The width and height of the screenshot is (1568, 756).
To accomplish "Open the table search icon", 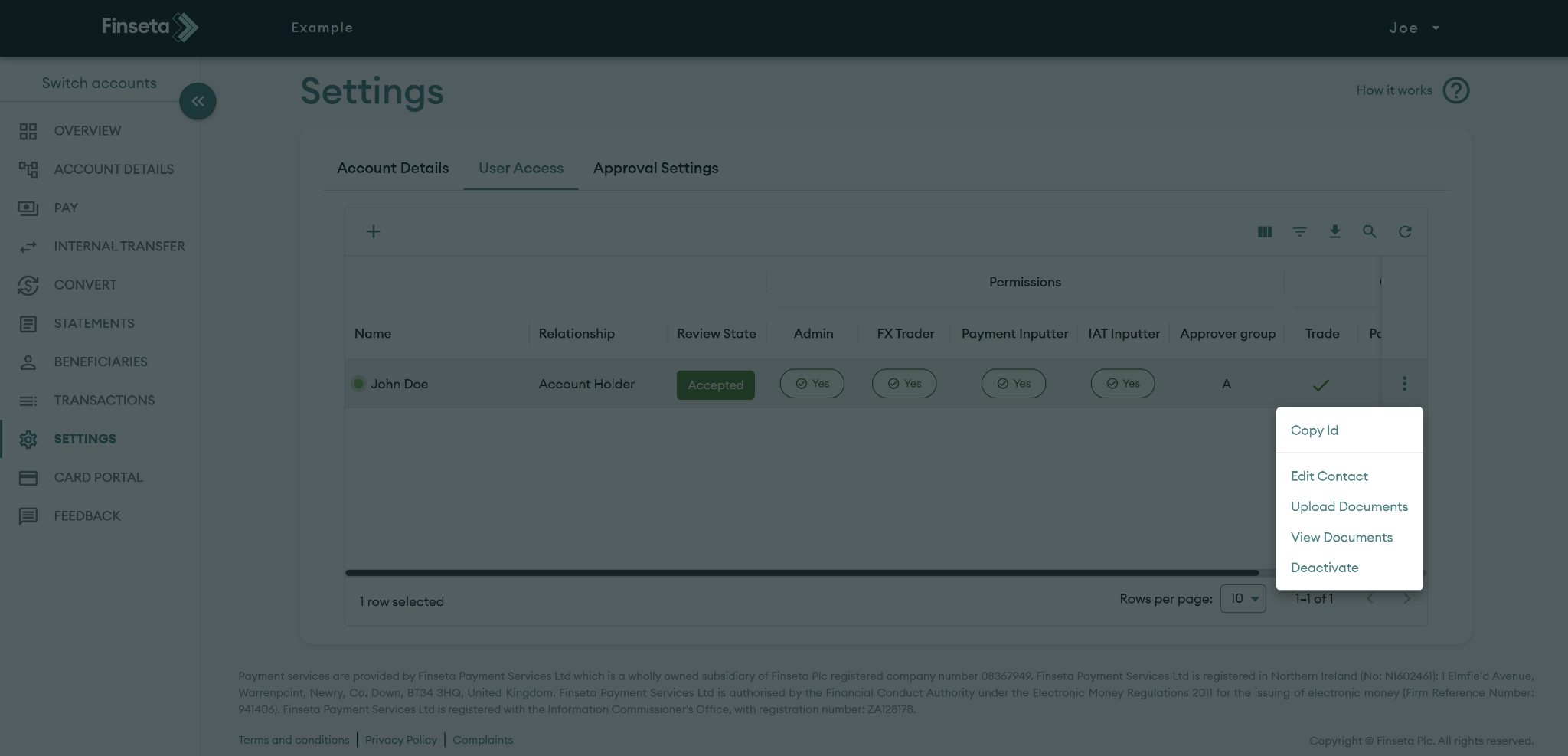I will click(x=1370, y=231).
